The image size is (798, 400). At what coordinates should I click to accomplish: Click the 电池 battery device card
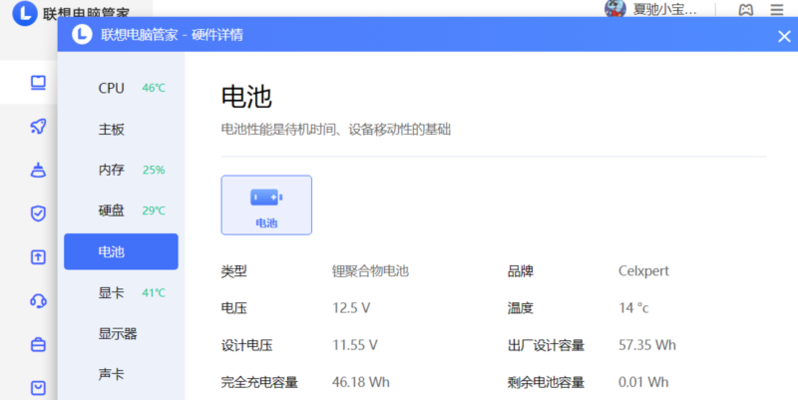tap(266, 205)
